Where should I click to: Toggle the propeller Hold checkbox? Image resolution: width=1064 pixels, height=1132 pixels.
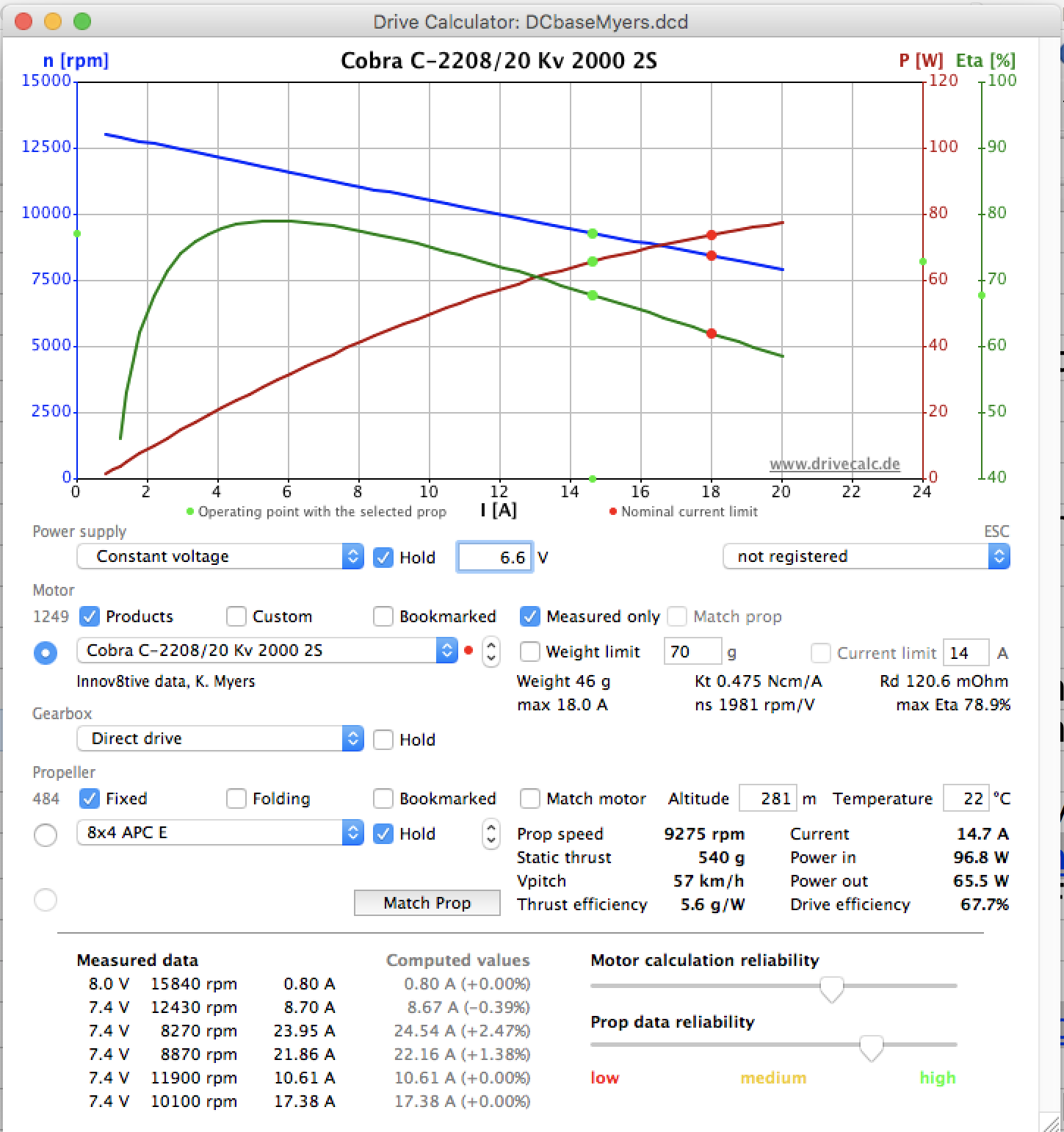click(383, 834)
